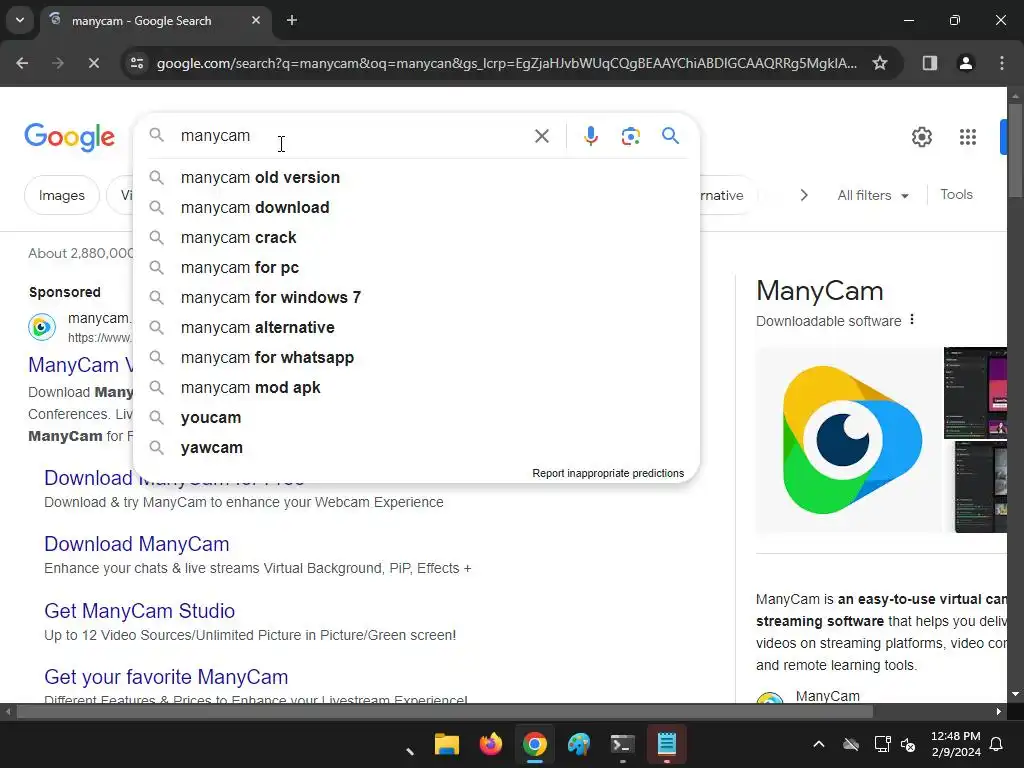Open File Explorer from taskbar
Viewport: 1024px width, 768px height.
tap(447, 744)
